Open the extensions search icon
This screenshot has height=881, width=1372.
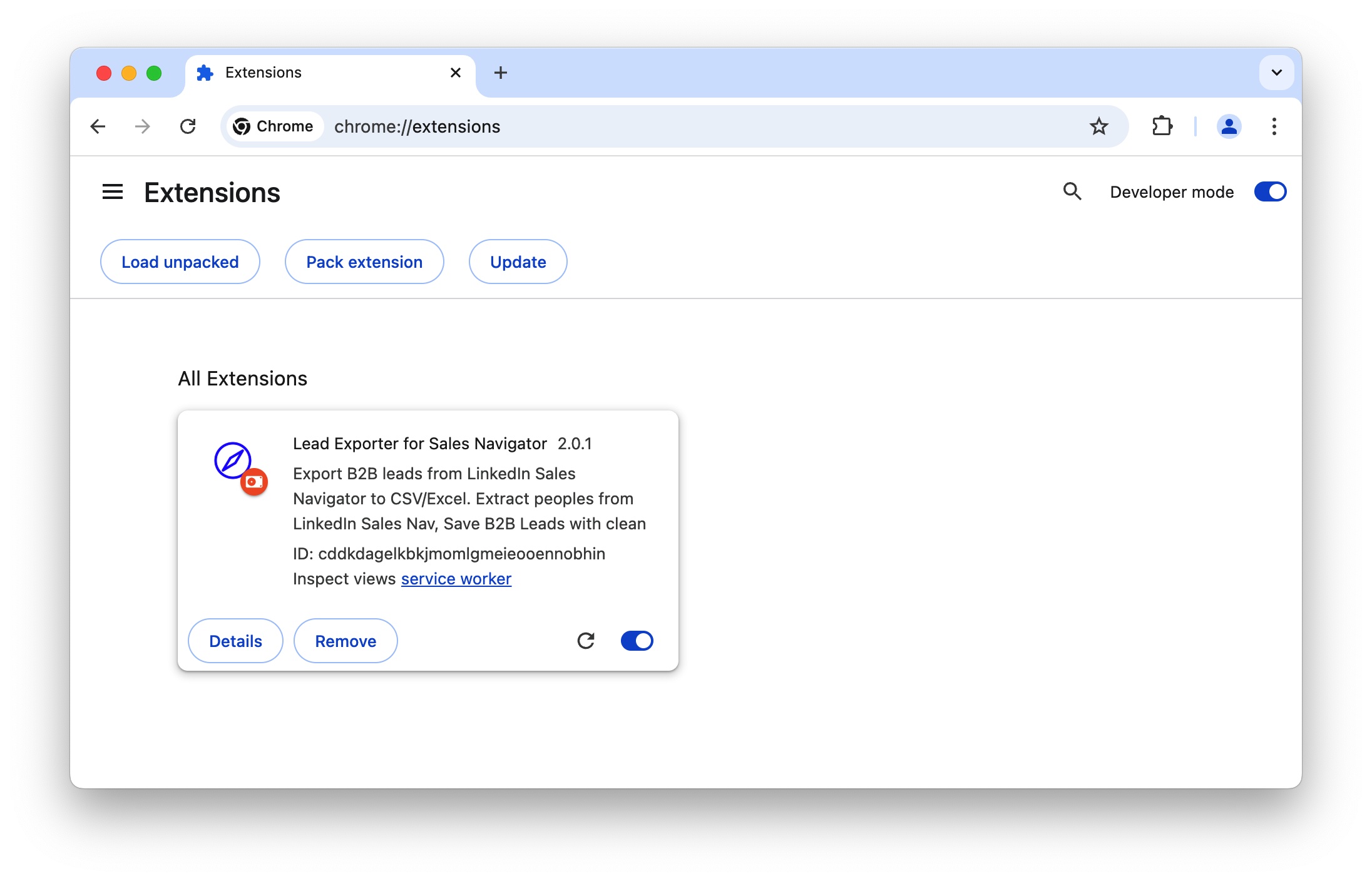pyautogui.click(x=1072, y=192)
